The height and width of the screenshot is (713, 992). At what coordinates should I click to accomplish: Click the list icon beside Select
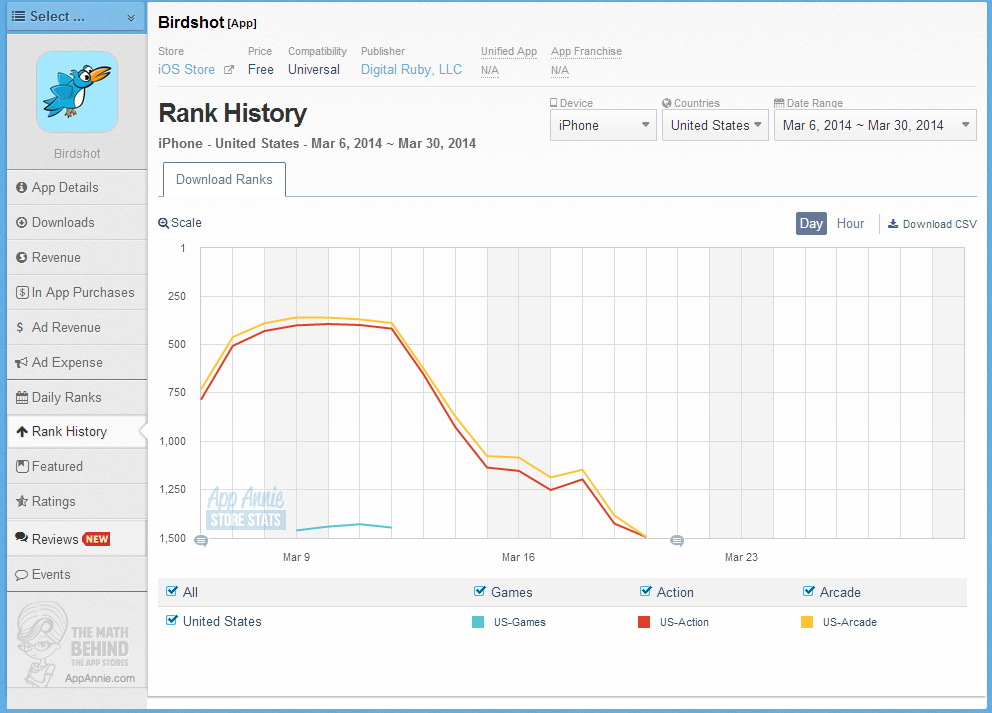click(x=19, y=16)
